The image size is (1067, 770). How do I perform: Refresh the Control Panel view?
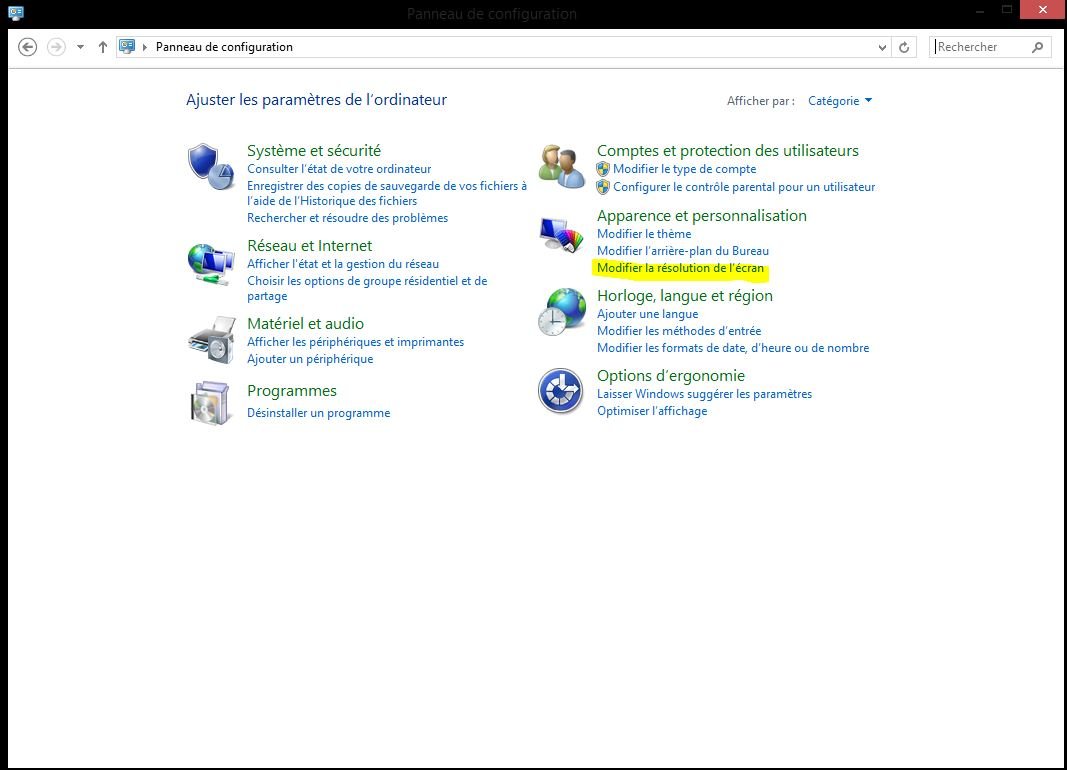904,47
